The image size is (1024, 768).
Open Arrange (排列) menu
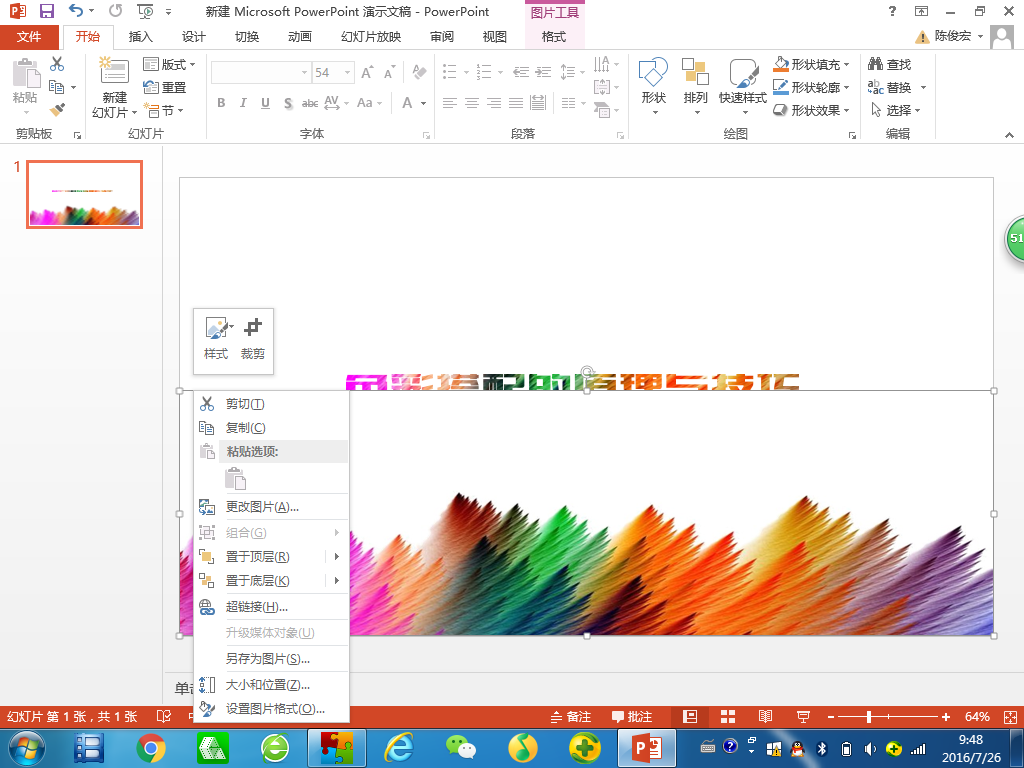696,88
